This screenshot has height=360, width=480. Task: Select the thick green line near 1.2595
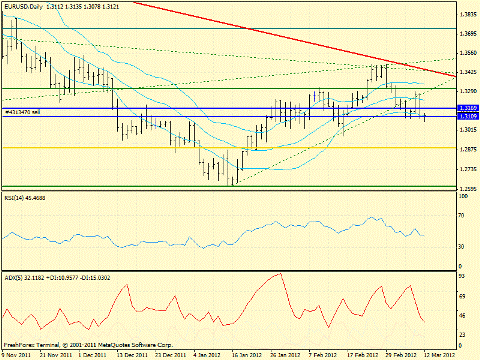tap(229, 186)
